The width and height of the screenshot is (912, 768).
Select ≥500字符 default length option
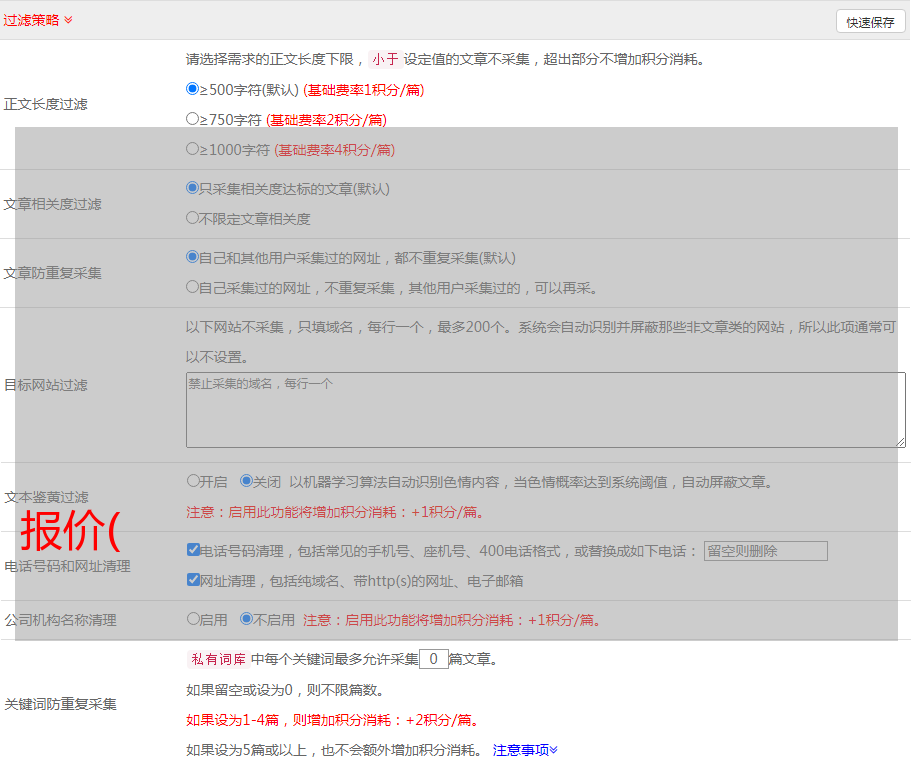coord(193,89)
